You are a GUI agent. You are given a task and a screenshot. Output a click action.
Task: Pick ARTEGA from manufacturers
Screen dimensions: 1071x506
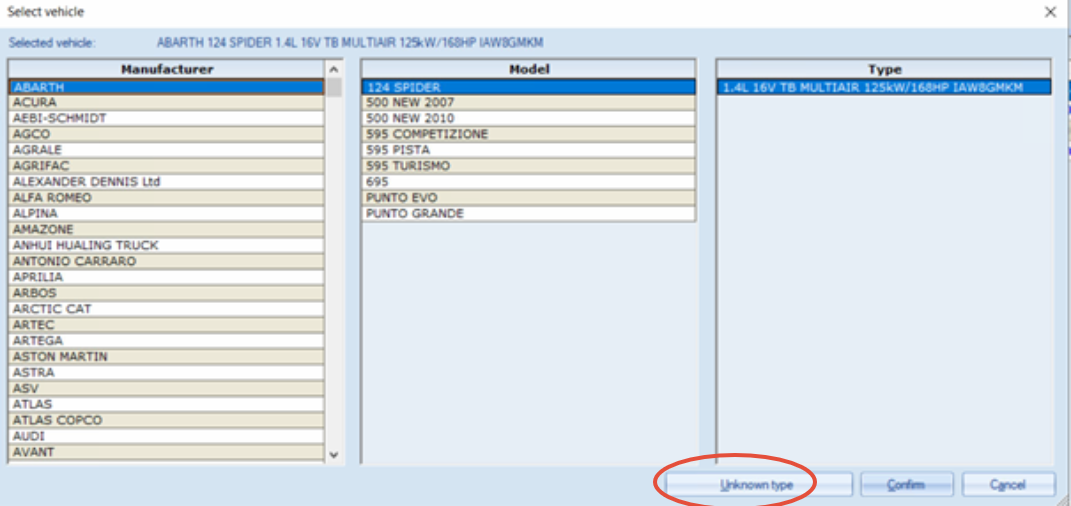click(167, 341)
